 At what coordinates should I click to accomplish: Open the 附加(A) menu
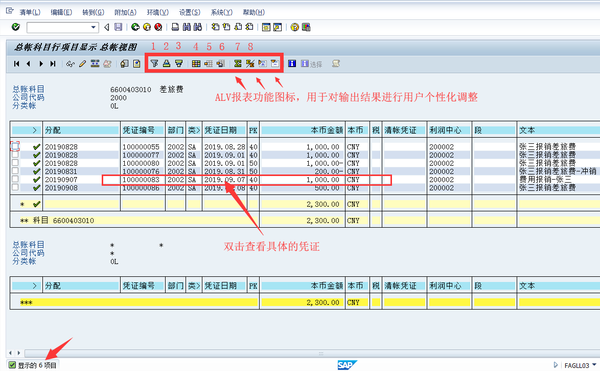[125, 12]
